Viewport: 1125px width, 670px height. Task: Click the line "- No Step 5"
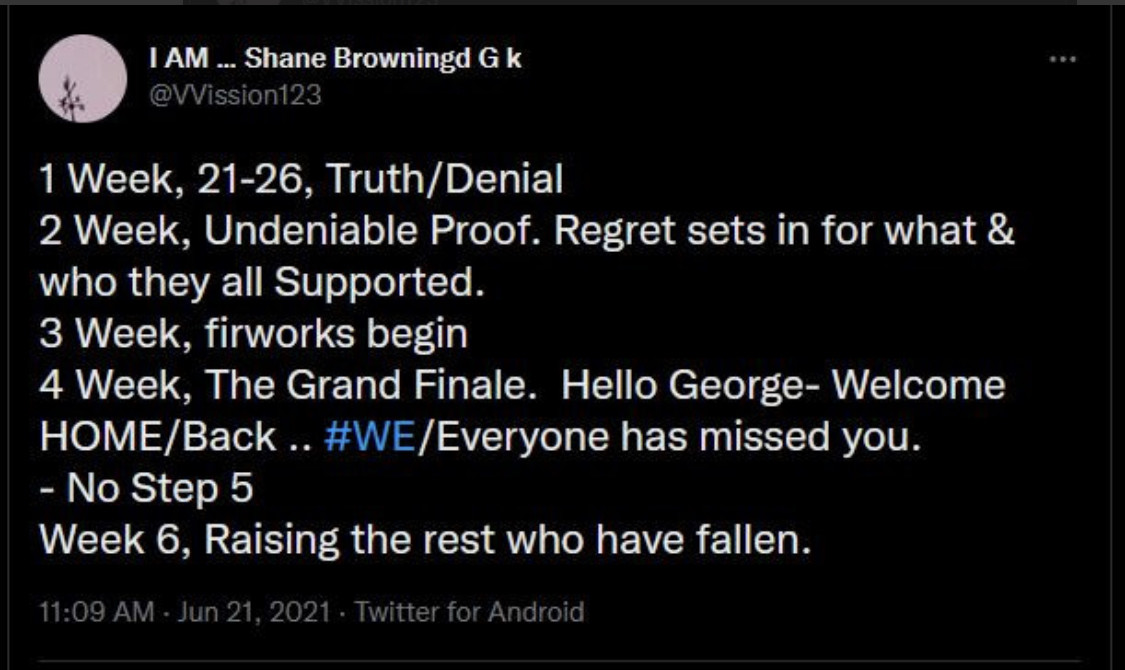click(146, 489)
